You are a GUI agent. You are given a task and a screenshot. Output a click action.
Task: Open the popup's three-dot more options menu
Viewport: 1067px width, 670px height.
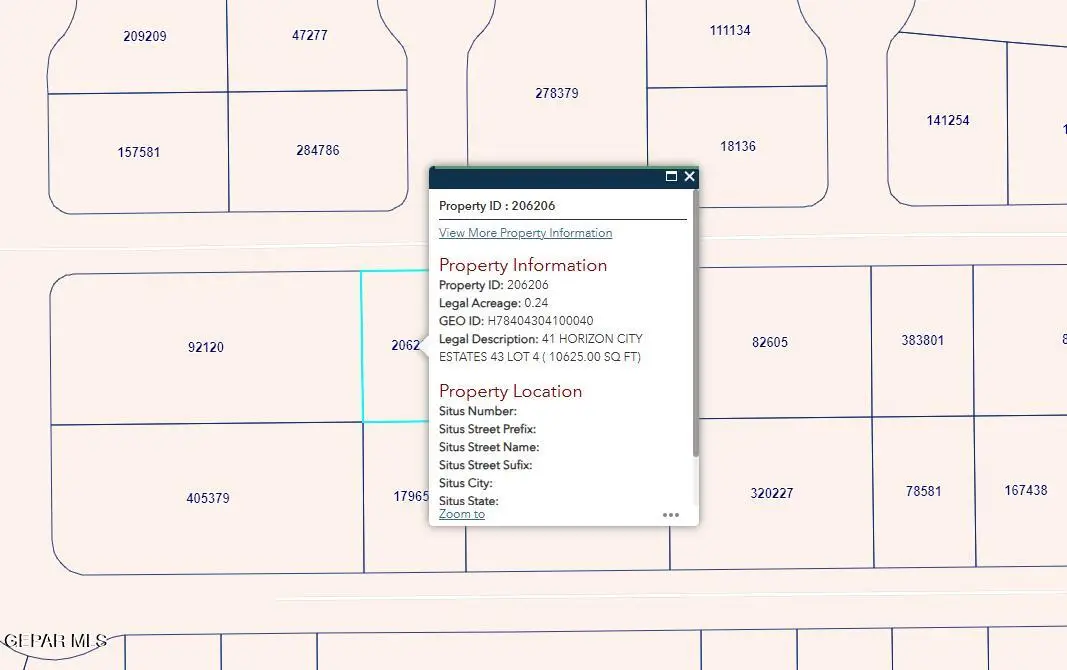click(x=670, y=515)
